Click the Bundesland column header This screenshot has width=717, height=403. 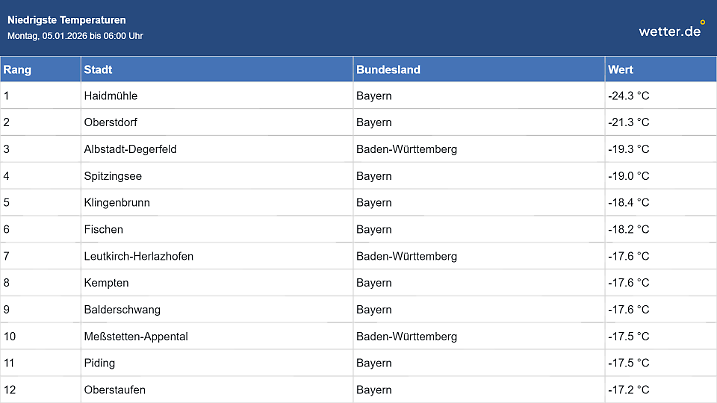(388, 70)
